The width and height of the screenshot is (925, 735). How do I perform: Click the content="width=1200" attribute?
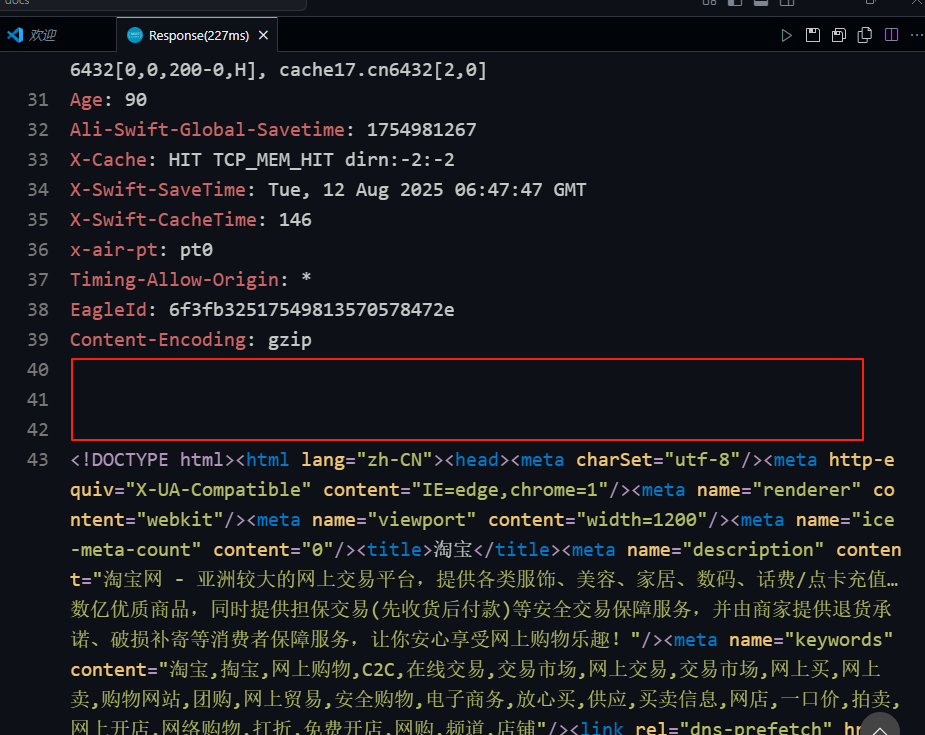pos(598,520)
